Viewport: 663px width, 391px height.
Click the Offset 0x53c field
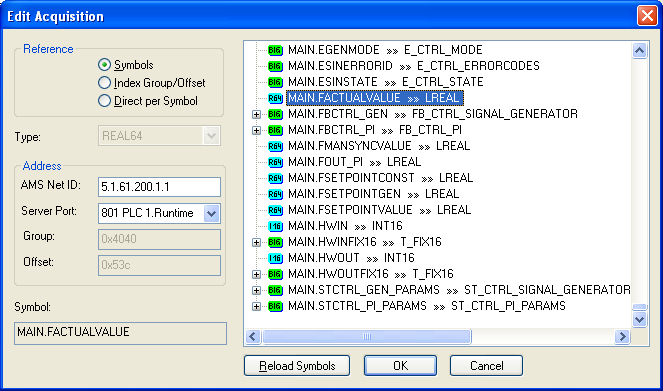[159, 265]
